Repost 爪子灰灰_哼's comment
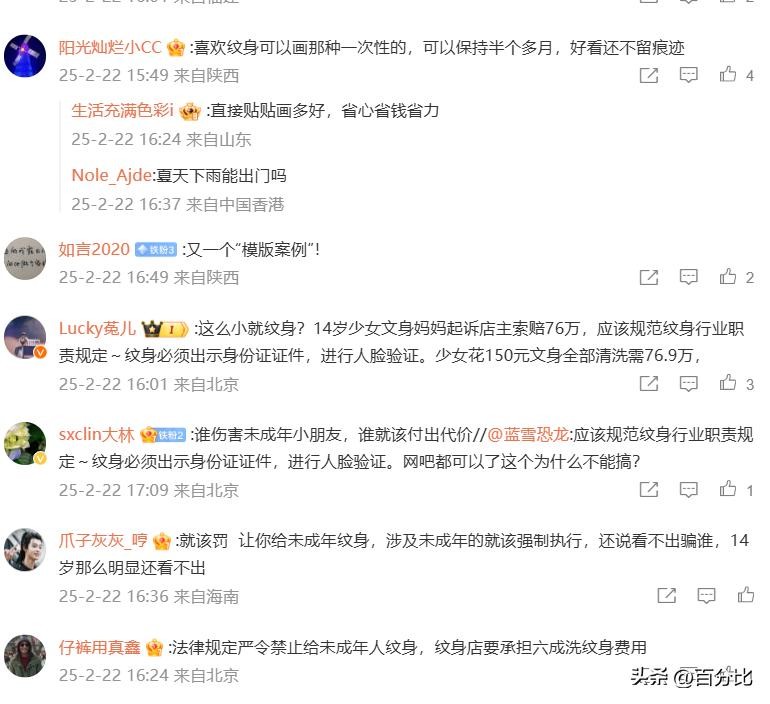This screenshot has width=770, height=704. tap(666, 596)
